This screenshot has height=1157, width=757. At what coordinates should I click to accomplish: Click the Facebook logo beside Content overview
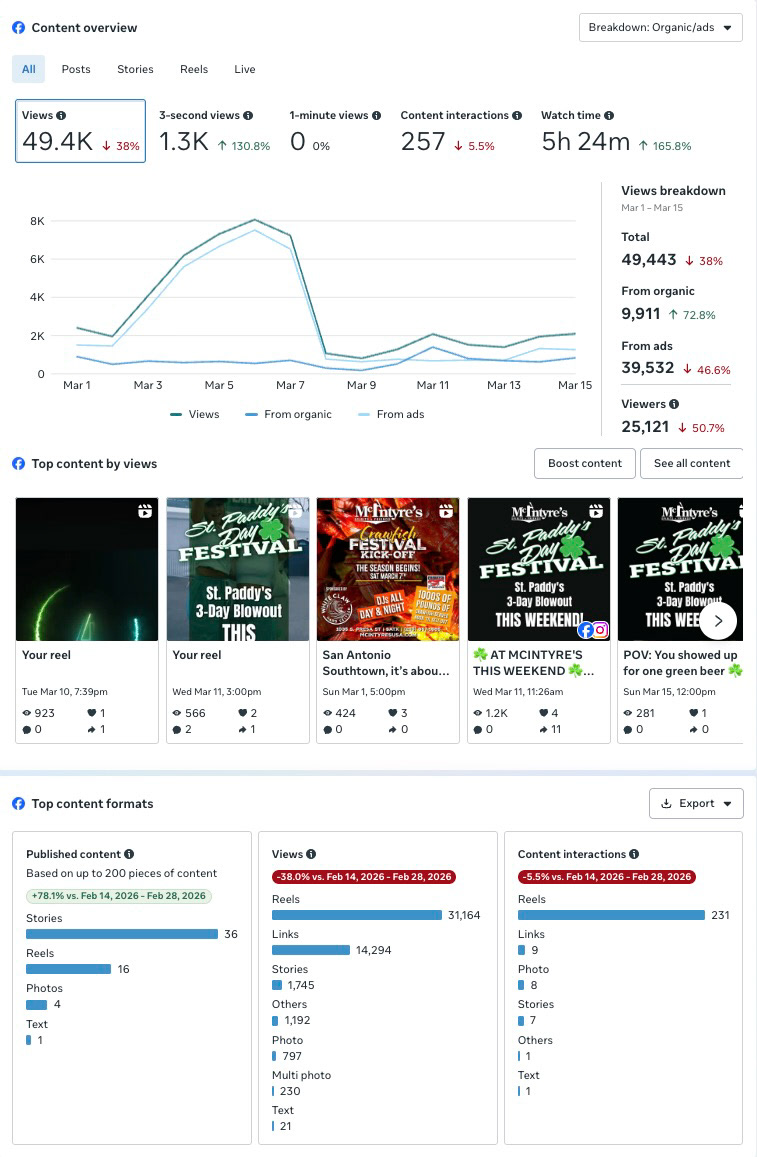point(18,27)
